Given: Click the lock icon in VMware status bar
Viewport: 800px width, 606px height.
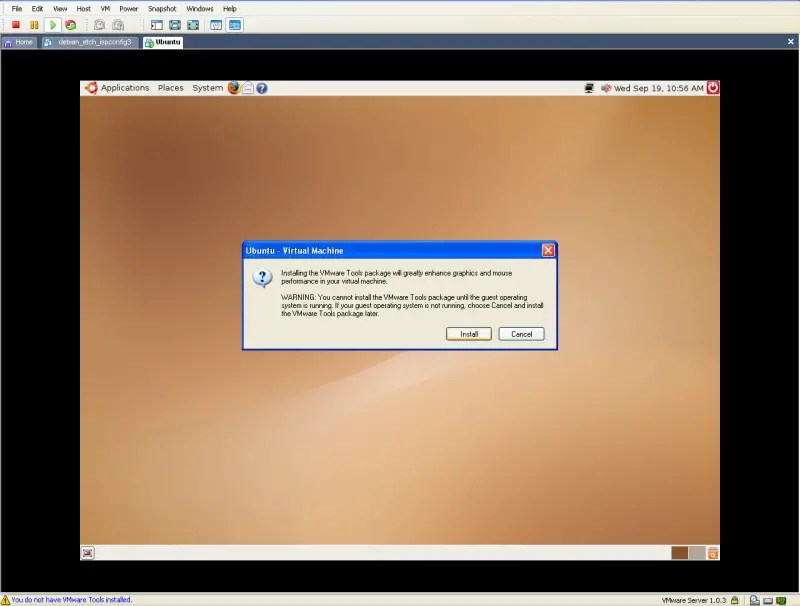Looking at the screenshot, I should click(x=735, y=600).
